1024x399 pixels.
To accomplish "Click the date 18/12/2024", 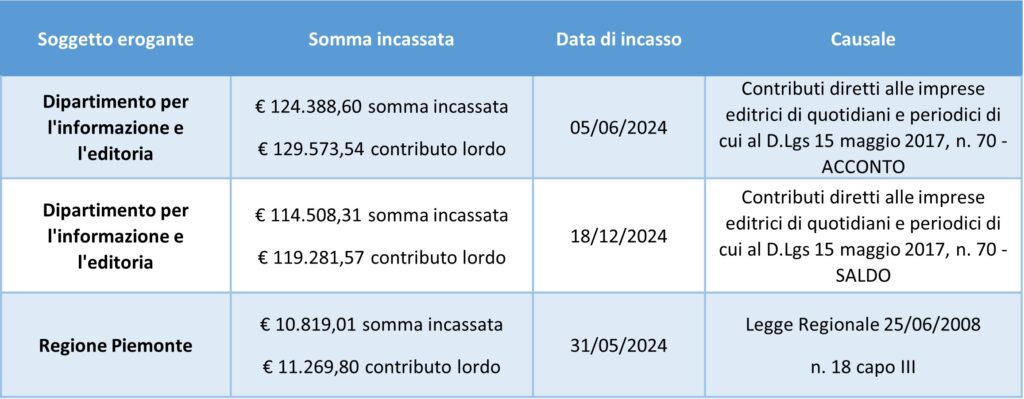I will click(x=618, y=236).
